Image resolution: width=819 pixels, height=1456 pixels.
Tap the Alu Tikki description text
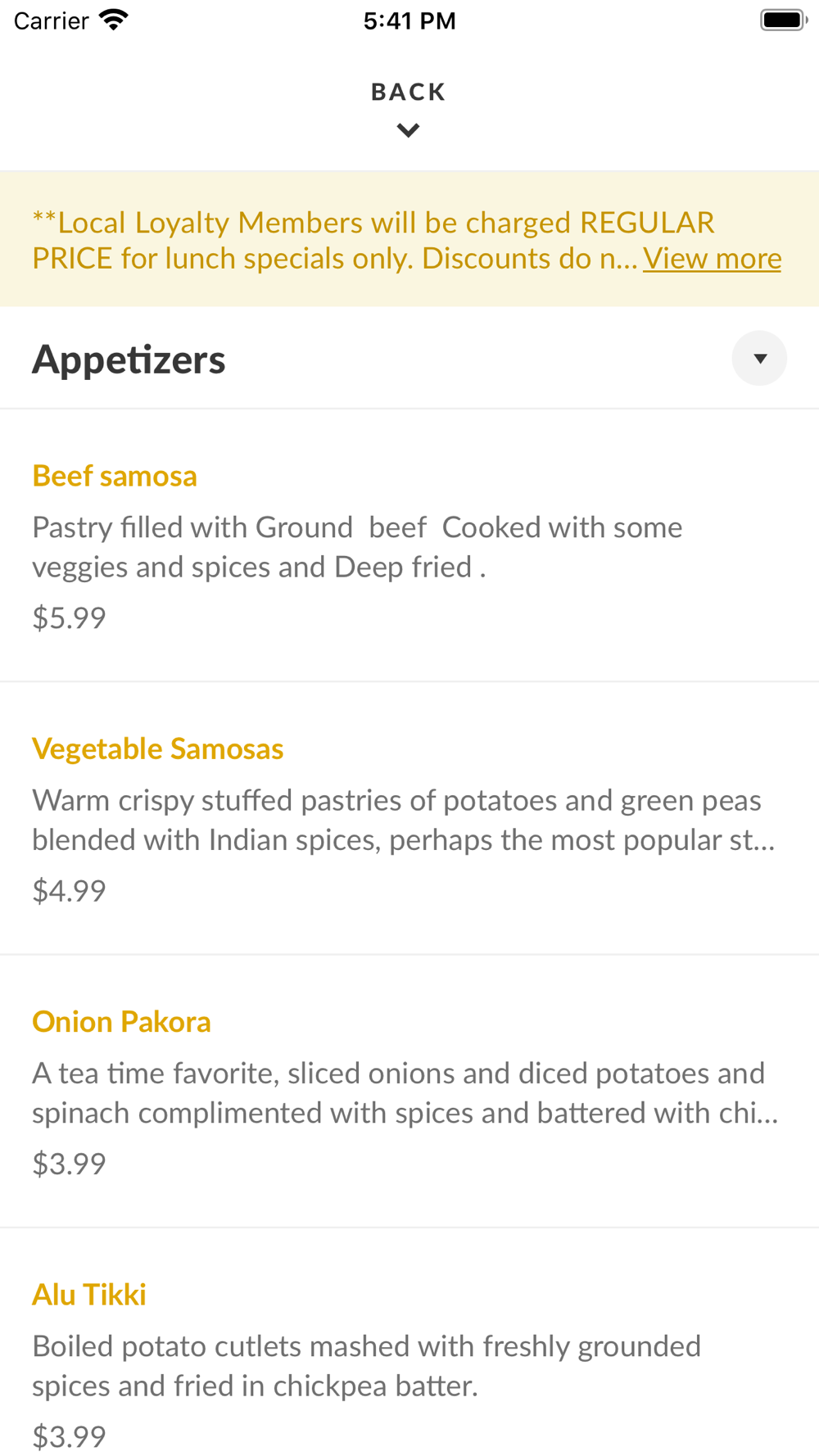point(366,1365)
